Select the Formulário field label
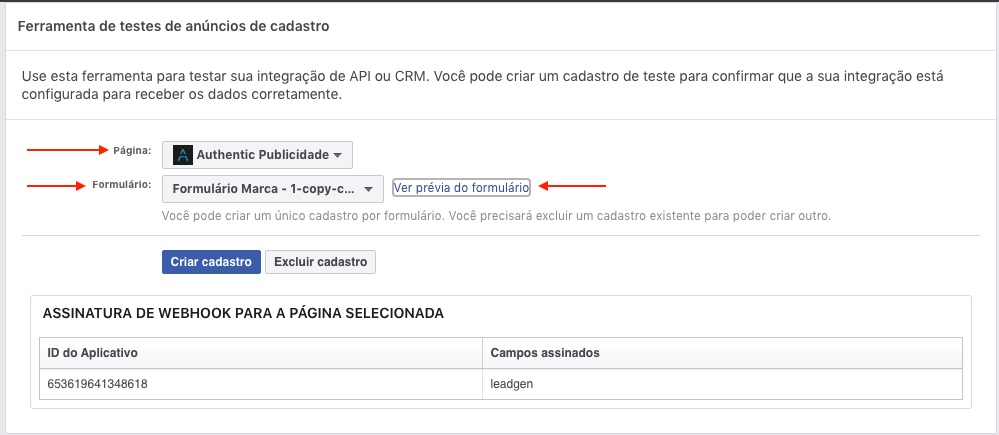 point(121,185)
